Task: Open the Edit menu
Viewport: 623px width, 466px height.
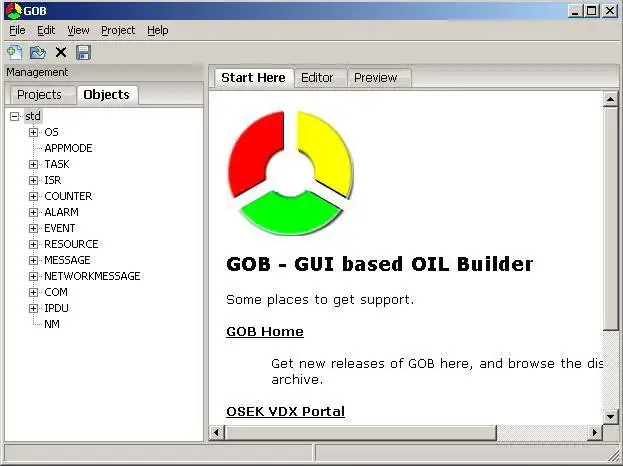Action: (46, 30)
